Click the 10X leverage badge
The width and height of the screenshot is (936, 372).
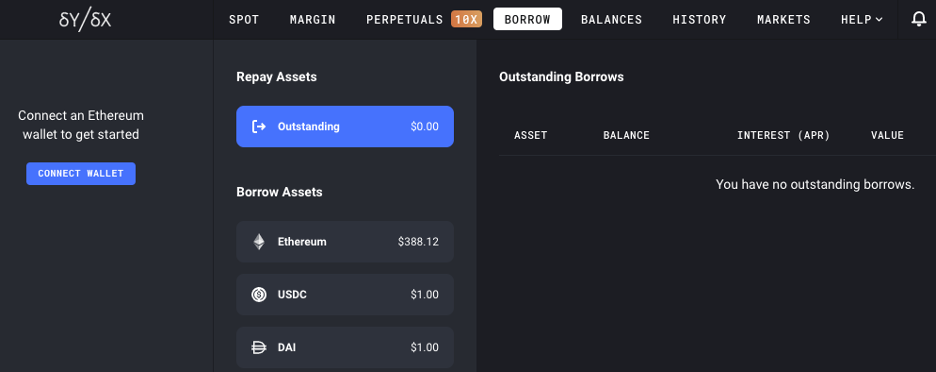click(x=466, y=19)
